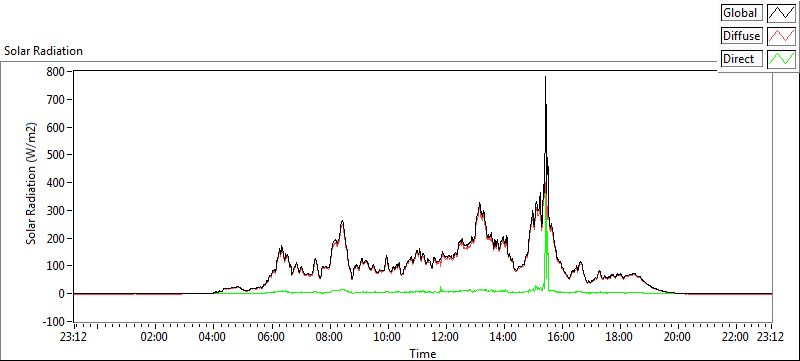Viewport: 800px width, 361px height.
Task: Click the 700 y-axis scale value
Action: click(56, 99)
